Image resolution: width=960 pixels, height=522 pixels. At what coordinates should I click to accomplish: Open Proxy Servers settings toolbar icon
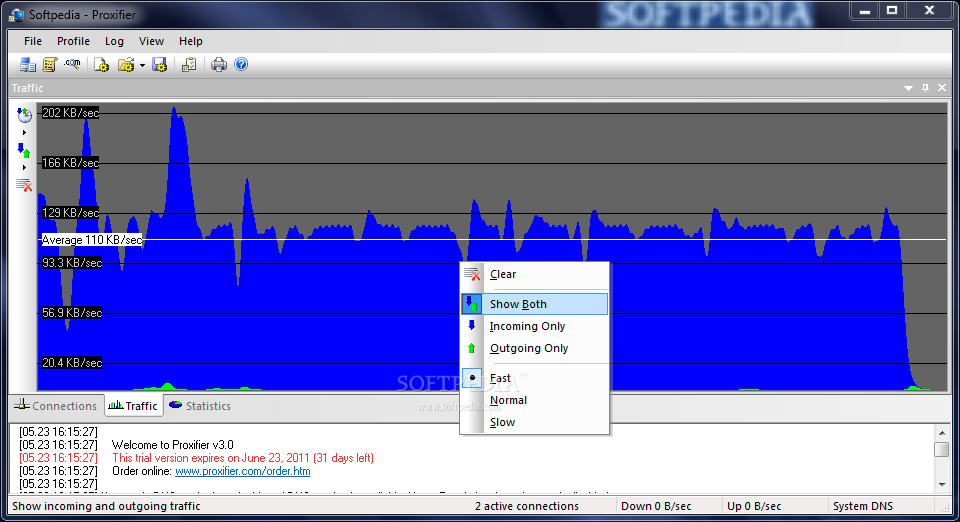(28, 64)
